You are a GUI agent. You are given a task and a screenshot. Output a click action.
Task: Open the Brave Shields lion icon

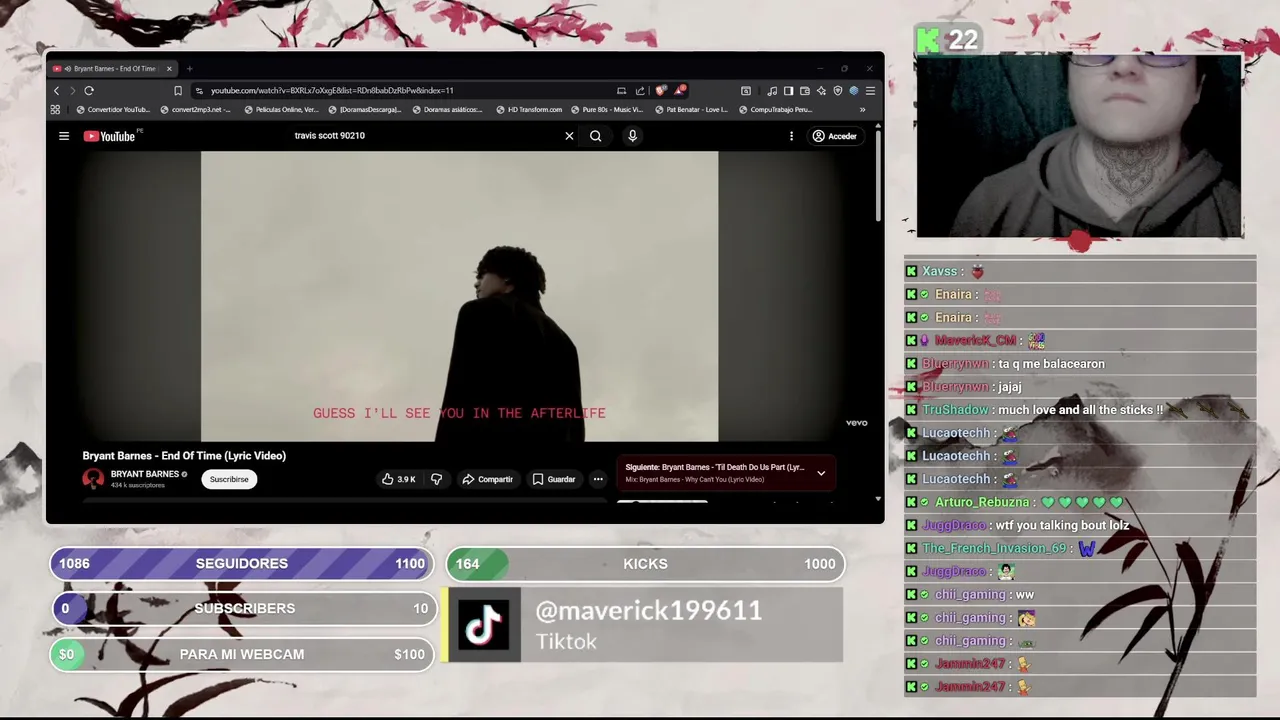(661, 90)
